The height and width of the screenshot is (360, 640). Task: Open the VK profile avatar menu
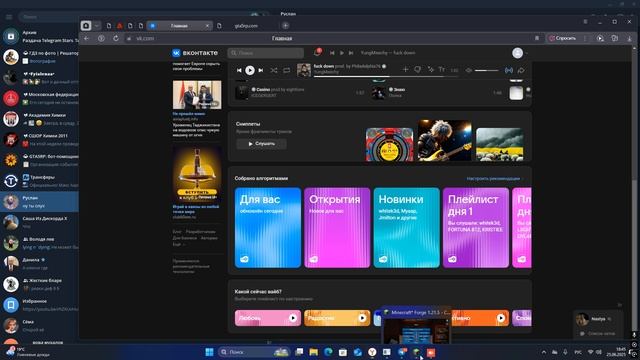[518, 53]
